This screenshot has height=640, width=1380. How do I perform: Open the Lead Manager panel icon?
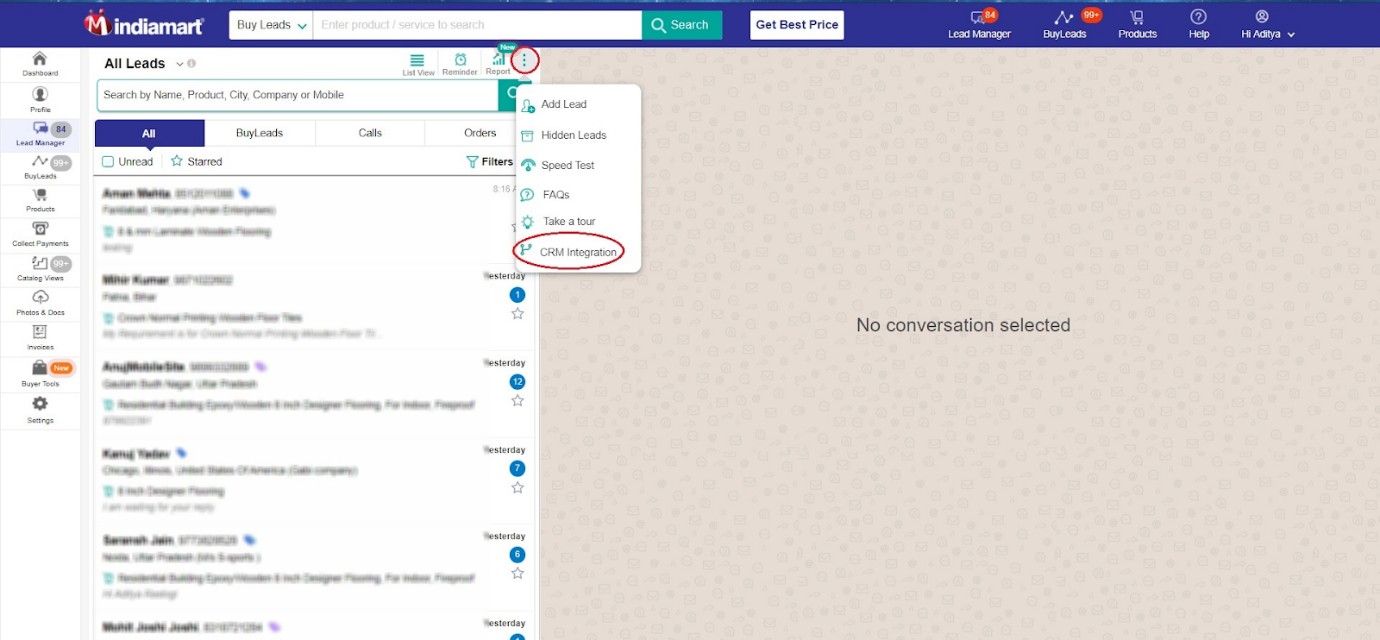click(x=39, y=130)
